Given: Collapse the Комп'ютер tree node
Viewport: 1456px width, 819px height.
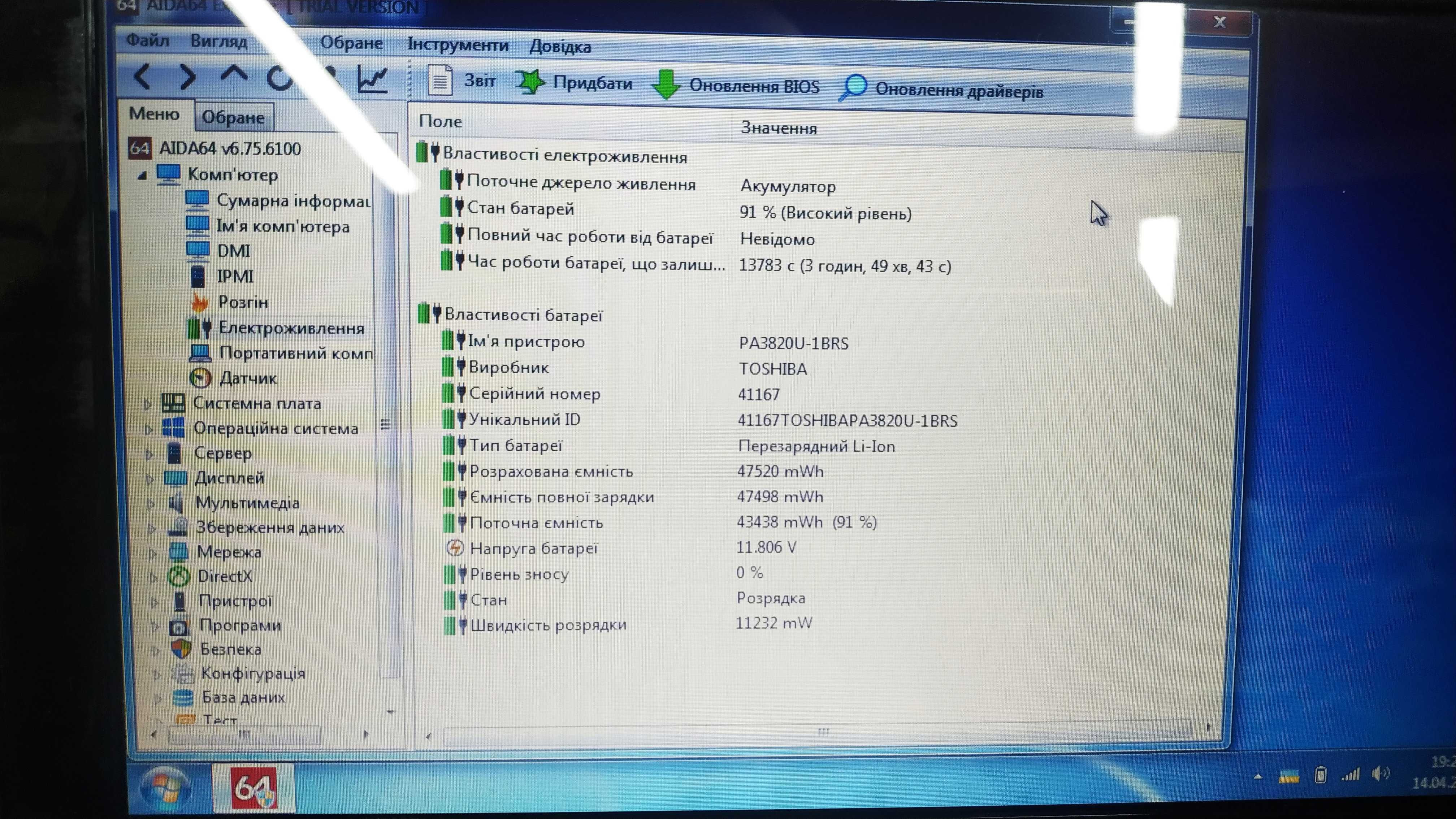Looking at the screenshot, I should point(142,176).
